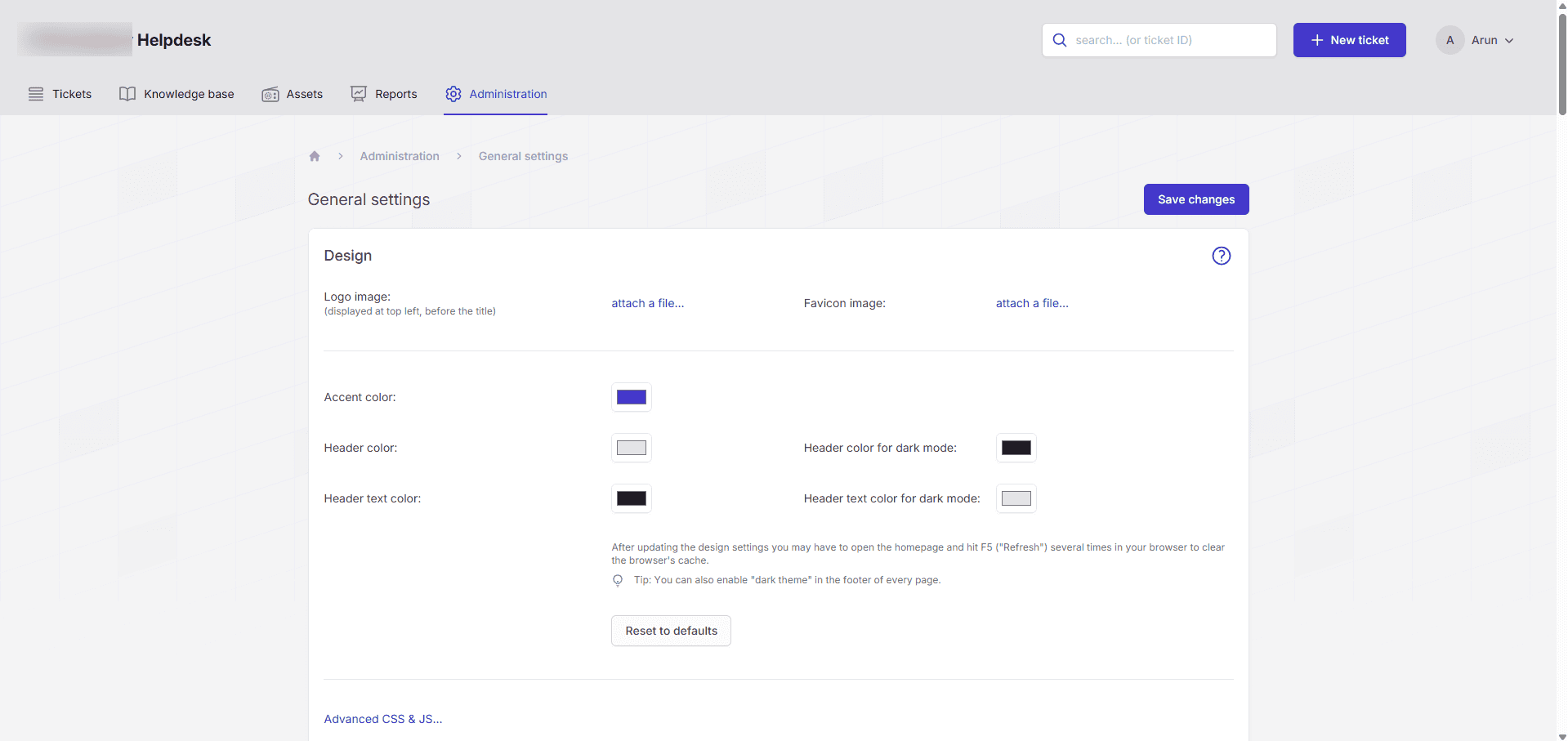Screen dimensions: 1568x741
Task: Click the Assets icon in navigation
Action: (x=270, y=94)
